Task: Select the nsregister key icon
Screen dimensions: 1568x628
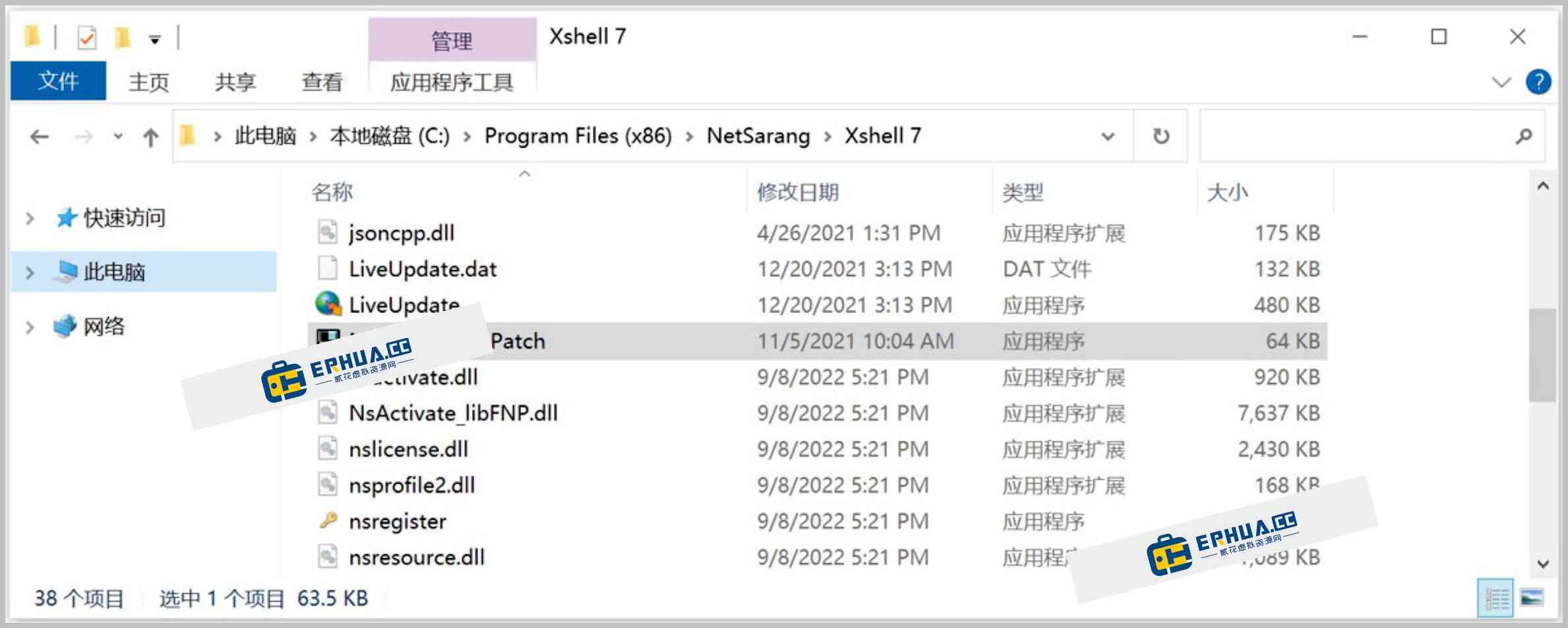Action: [x=328, y=521]
